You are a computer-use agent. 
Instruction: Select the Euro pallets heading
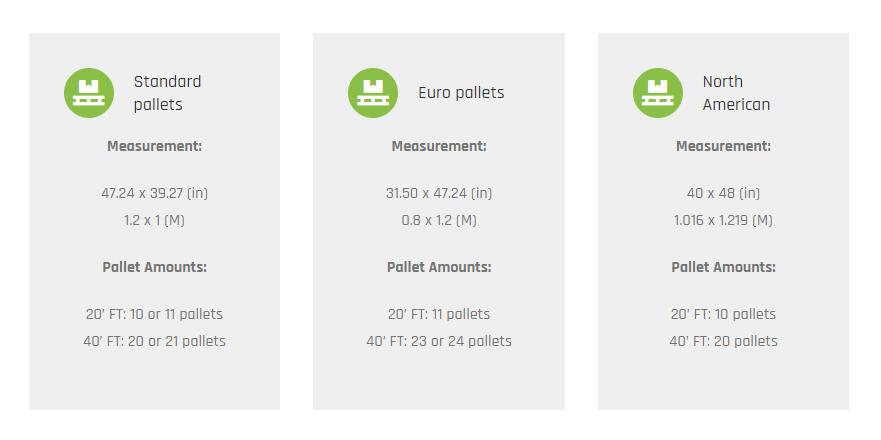pyautogui.click(x=461, y=93)
